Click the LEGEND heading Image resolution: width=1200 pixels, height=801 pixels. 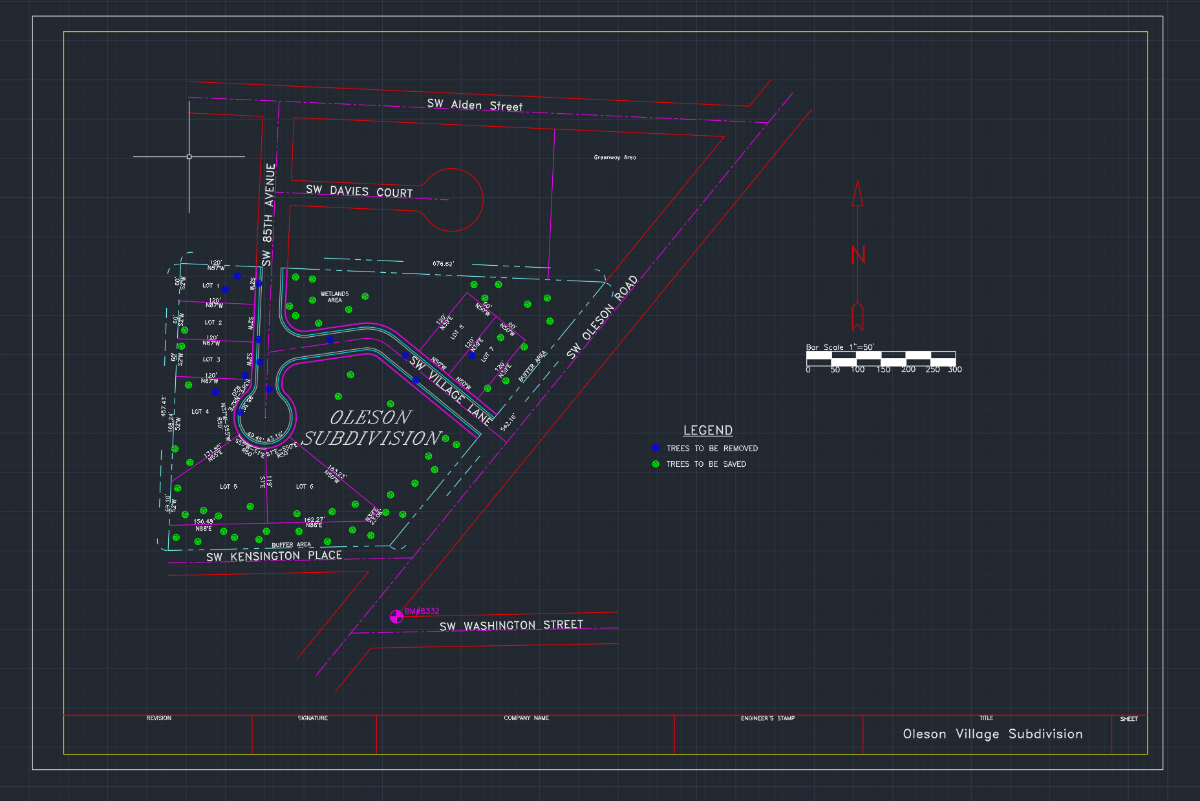click(708, 430)
